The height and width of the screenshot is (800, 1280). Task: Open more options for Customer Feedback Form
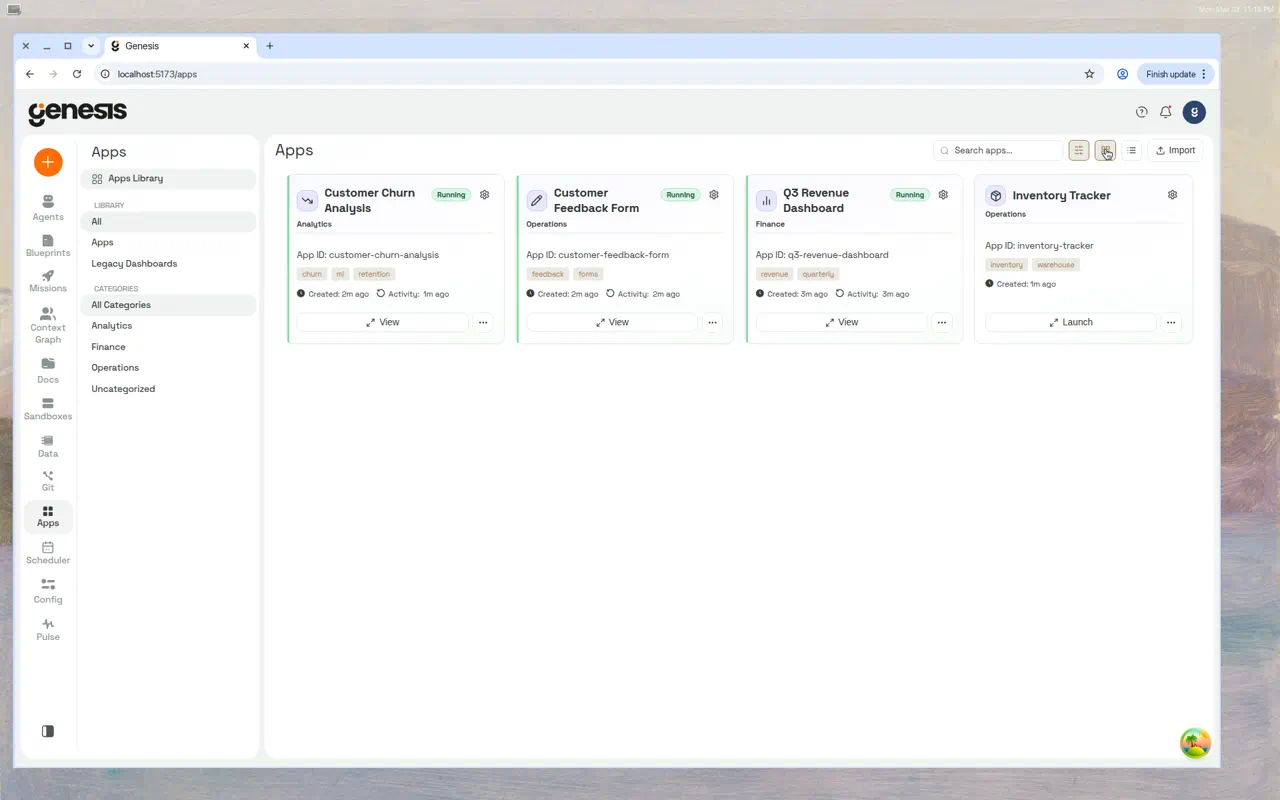pos(712,322)
